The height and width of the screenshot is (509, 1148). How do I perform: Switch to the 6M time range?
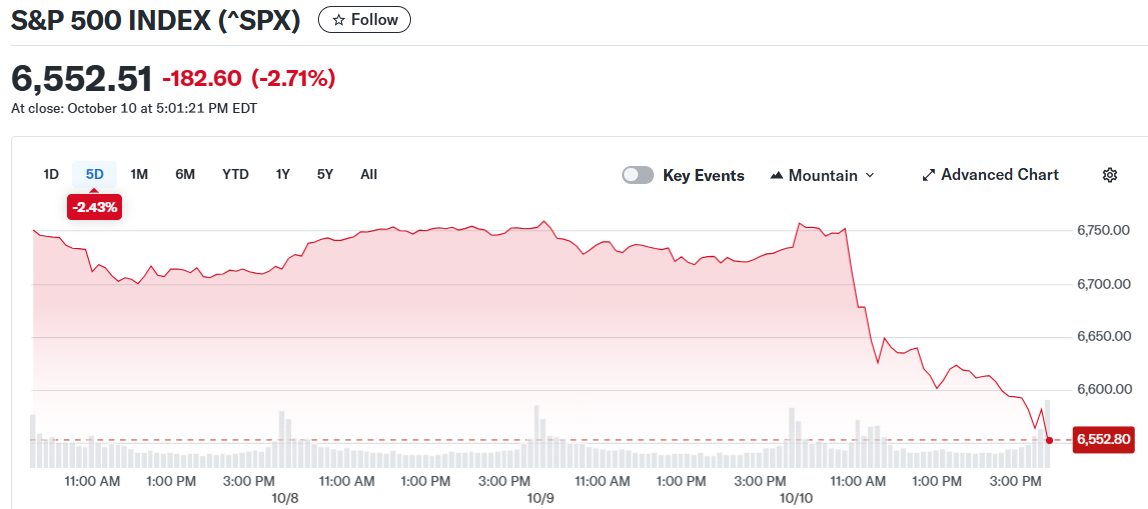(185, 174)
